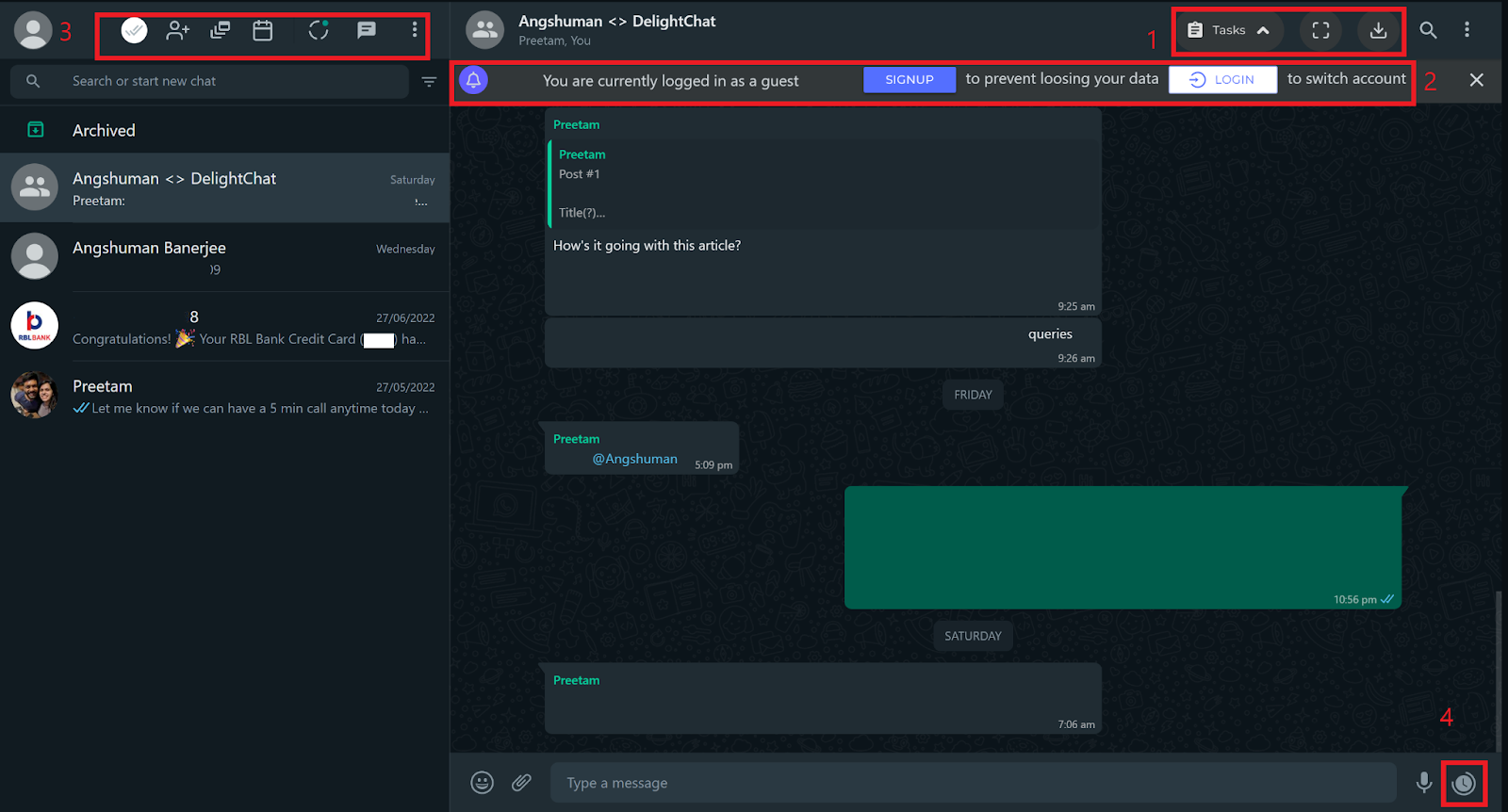Click the download icon in chat header
This screenshot has height=812, width=1508.
click(x=1378, y=30)
